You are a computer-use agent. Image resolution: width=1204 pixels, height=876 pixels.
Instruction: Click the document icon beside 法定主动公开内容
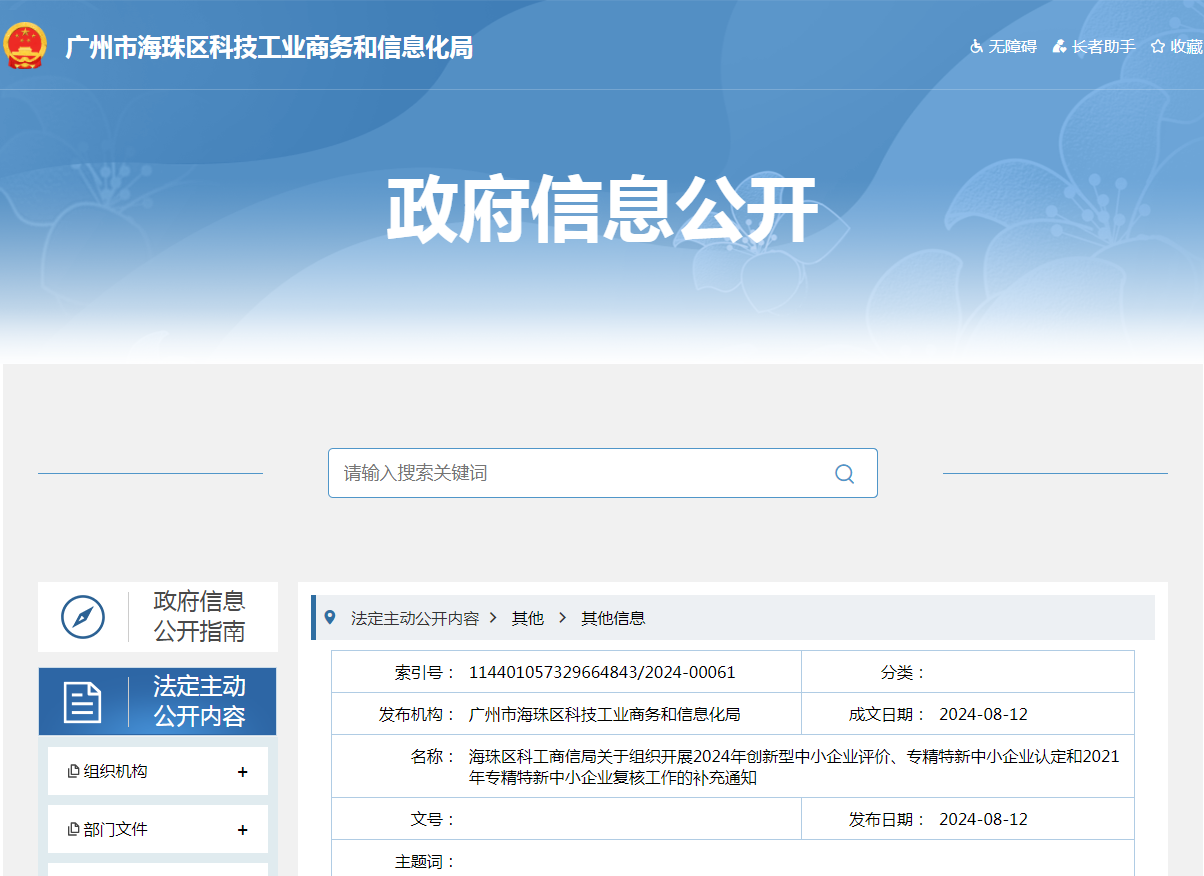(83, 702)
